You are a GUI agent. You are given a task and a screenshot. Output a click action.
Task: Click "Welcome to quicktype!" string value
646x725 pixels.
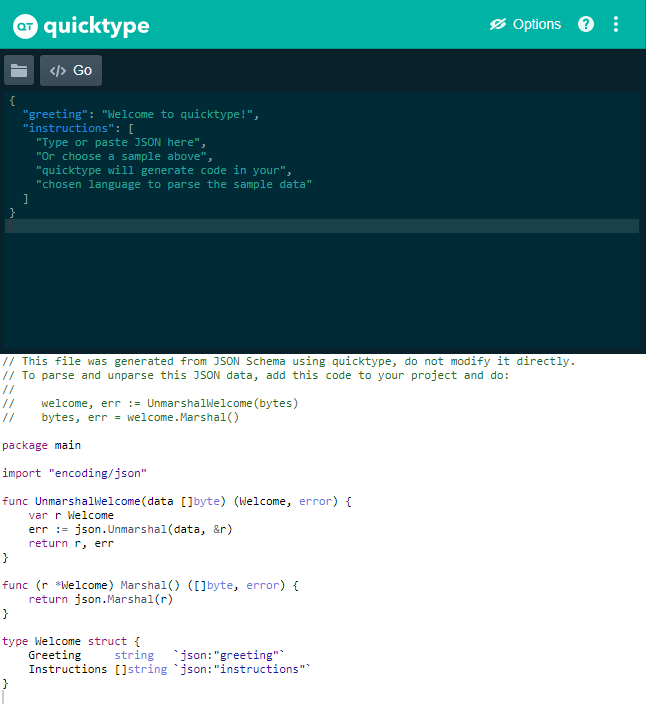coord(178,114)
